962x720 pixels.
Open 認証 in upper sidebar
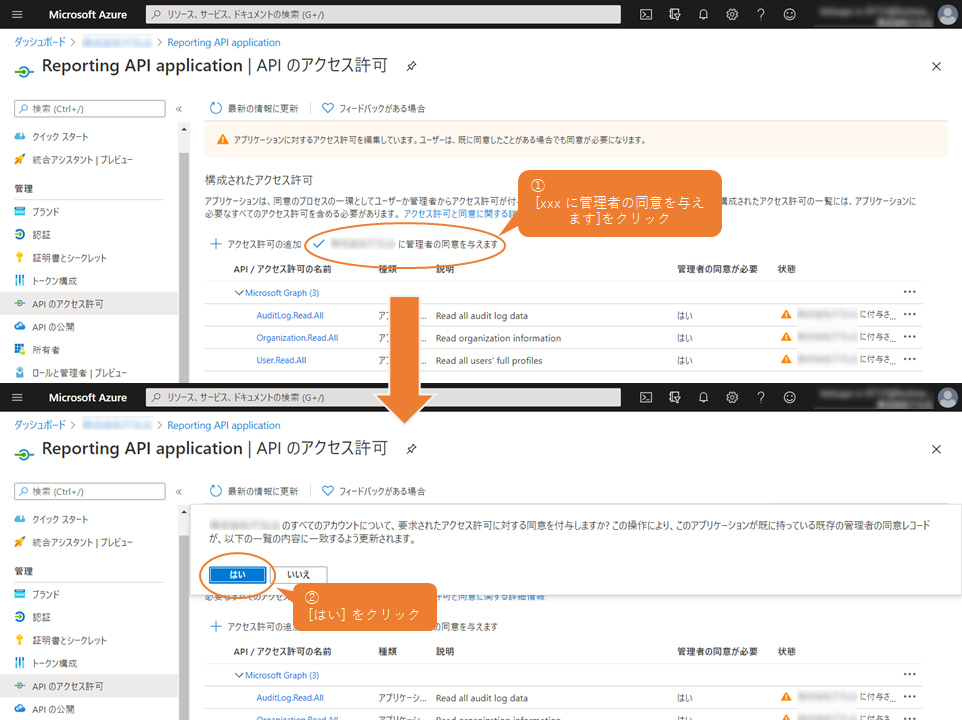(x=41, y=234)
